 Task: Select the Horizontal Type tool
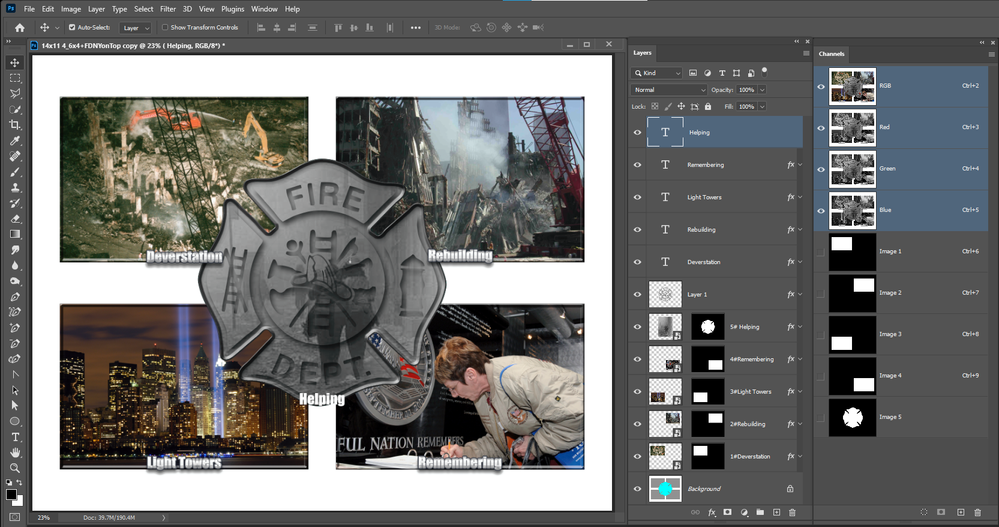(15, 437)
